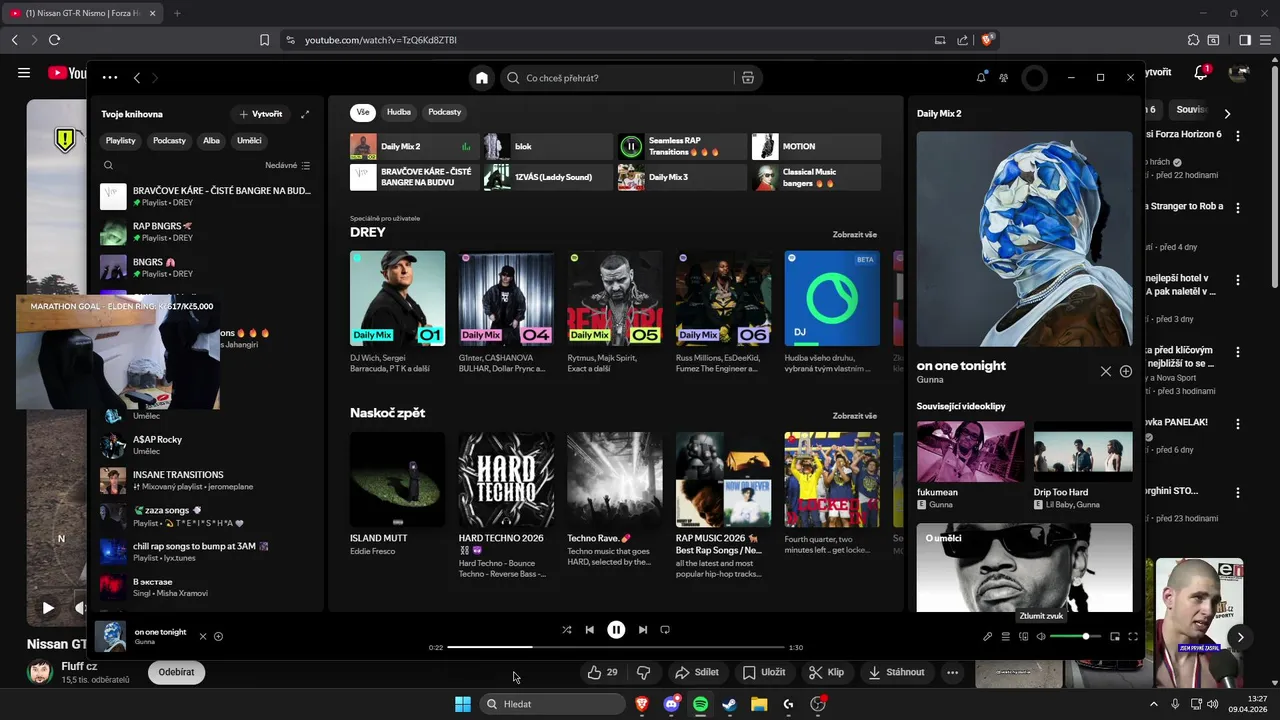The width and height of the screenshot is (1280, 720).
Task: Show hidden system tray icons
Action: click(1153, 704)
